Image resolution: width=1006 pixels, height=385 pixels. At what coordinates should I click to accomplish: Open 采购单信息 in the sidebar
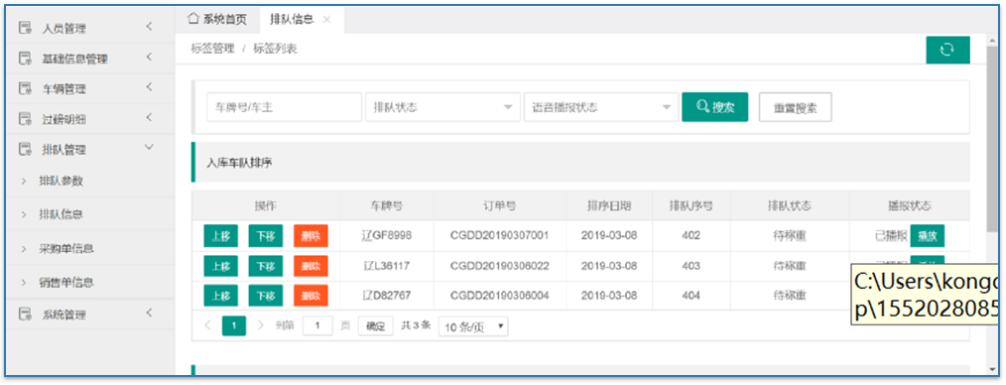pyautogui.click(x=66, y=248)
